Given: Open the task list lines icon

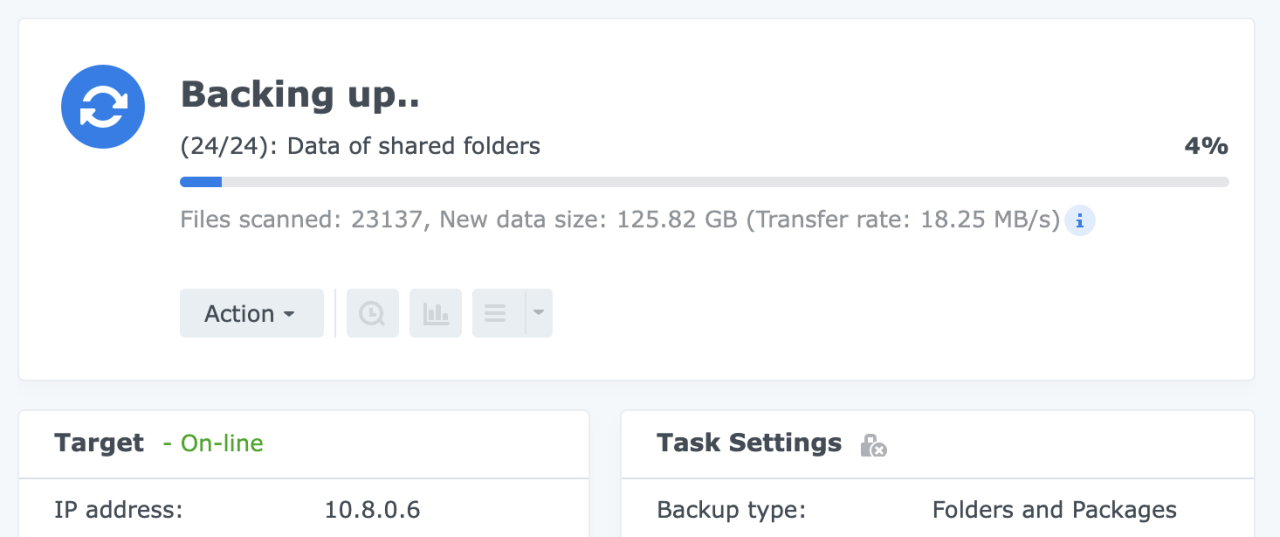Looking at the screenshot, I should pyautogui.click(x=498, y=313).
